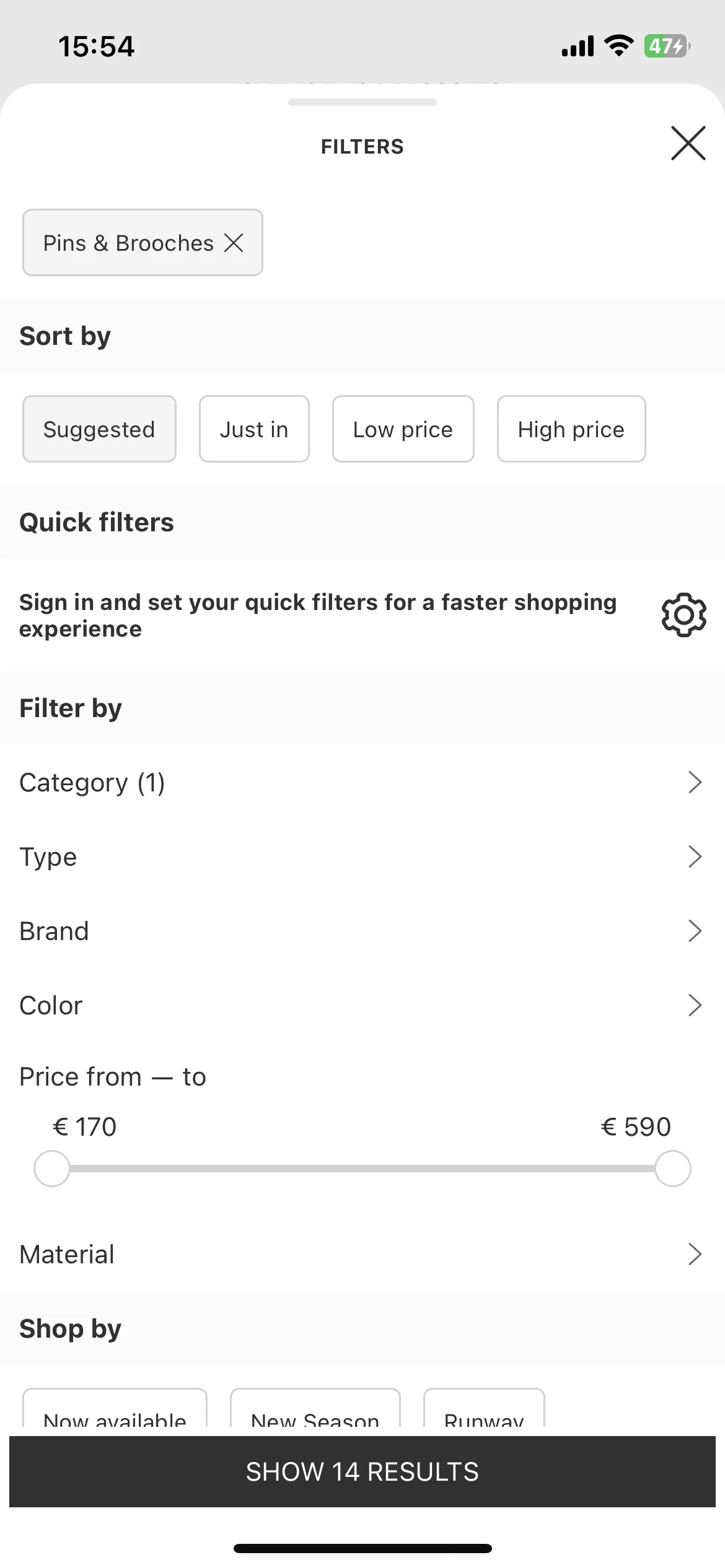Close the Filters panel with X icon
The image size is (725, 1568).
point(688,143)
